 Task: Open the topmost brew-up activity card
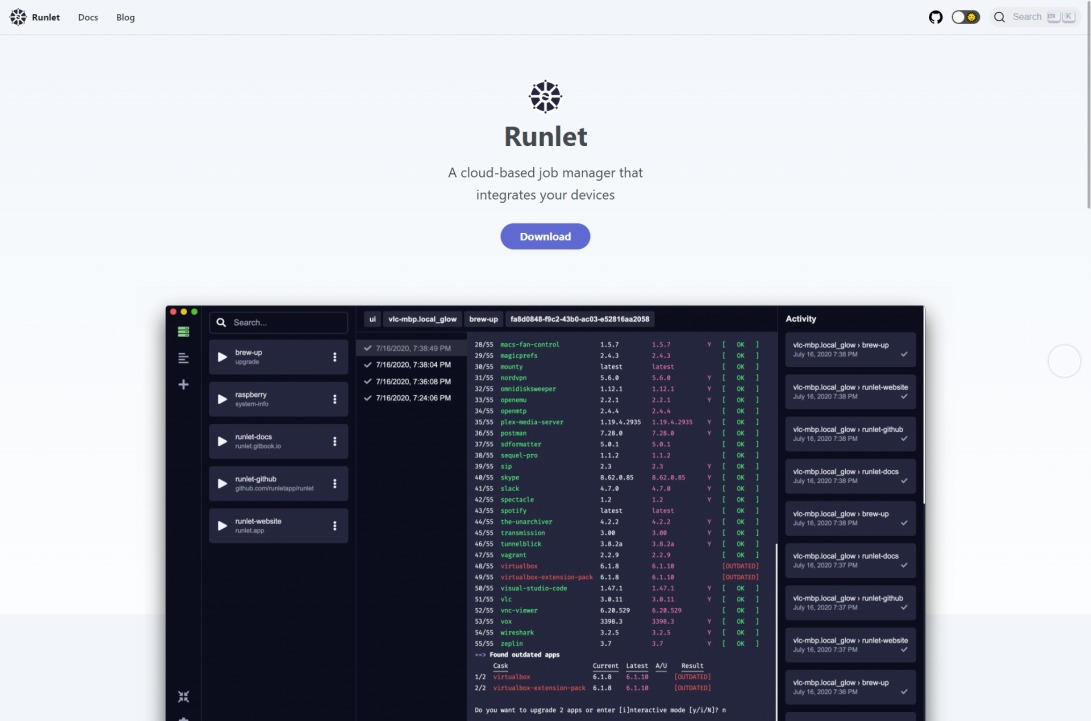pyautogui.click(x=850, y=349)
